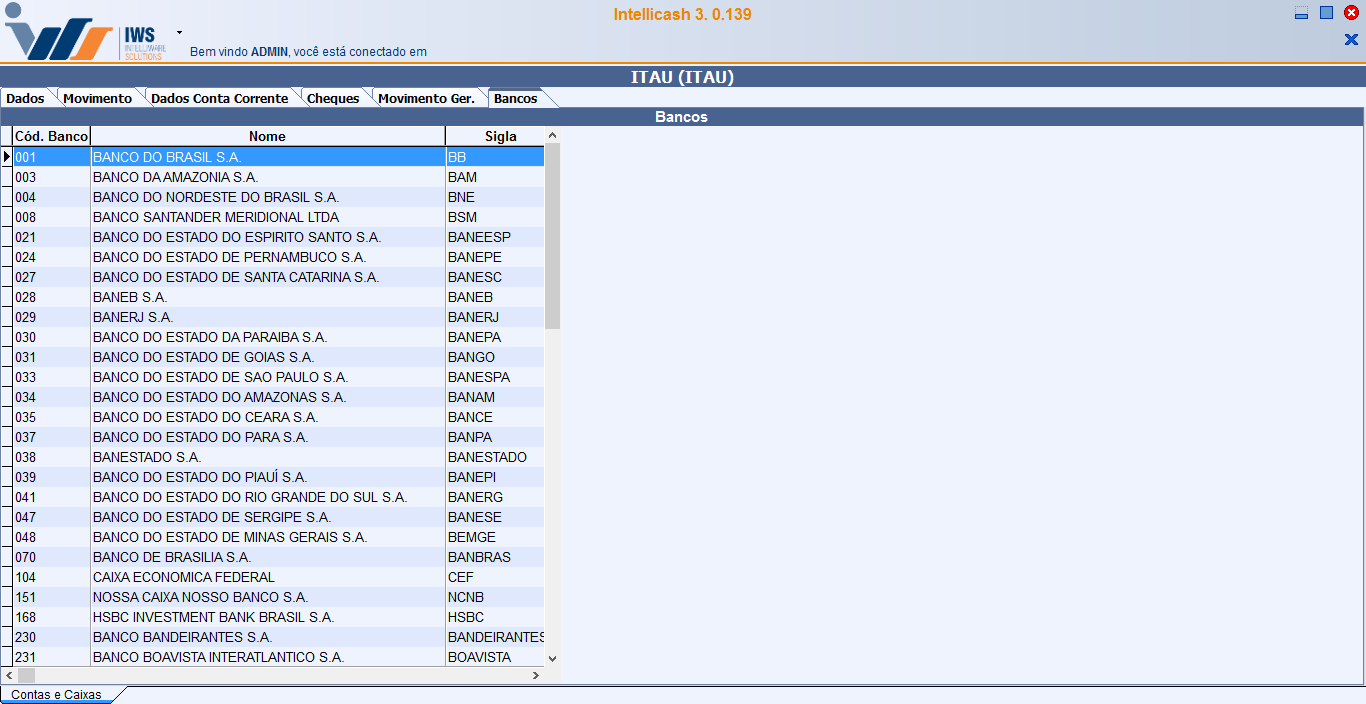Click the grid scroll up arrow
1366x704 pixels.
pyautogui.click(x=552, y=135)
